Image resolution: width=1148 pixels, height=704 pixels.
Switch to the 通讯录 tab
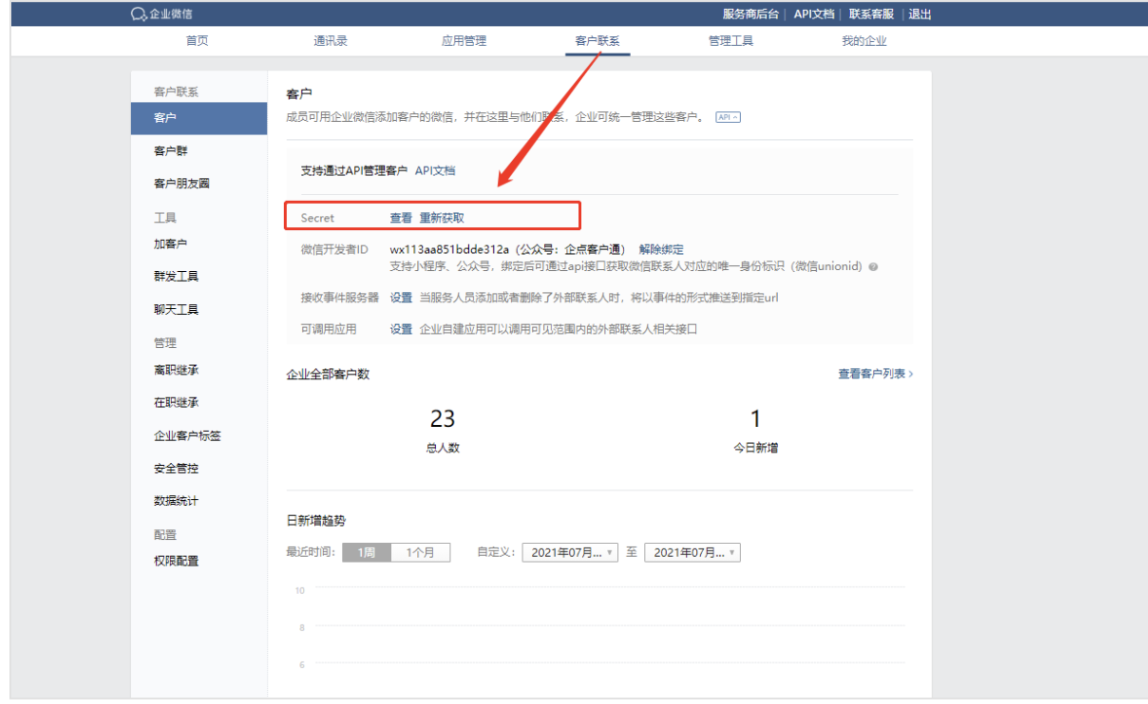click(330, 41)
